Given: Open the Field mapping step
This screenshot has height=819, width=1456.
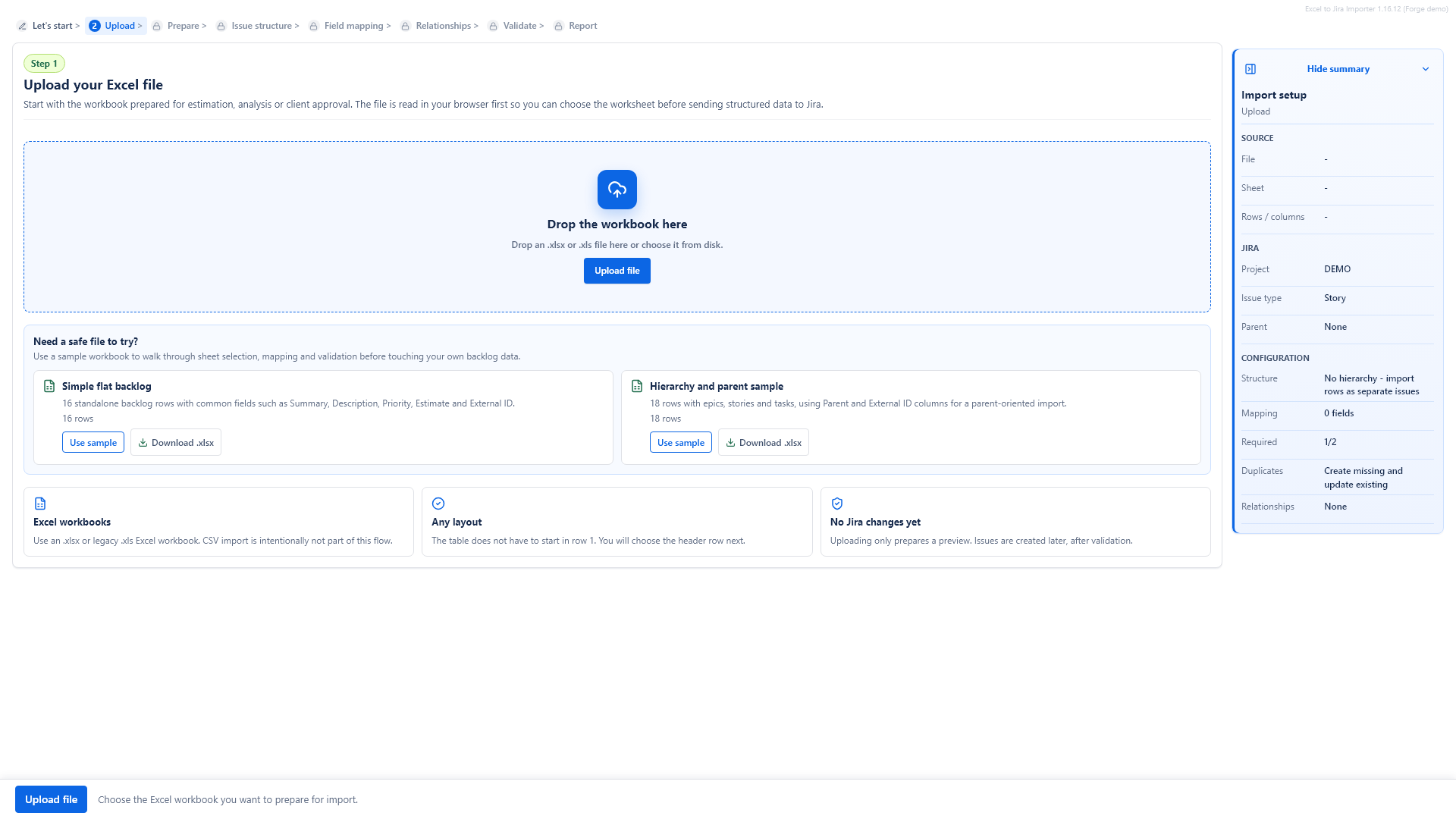Looking at the screenshot, I should [350, 26].
